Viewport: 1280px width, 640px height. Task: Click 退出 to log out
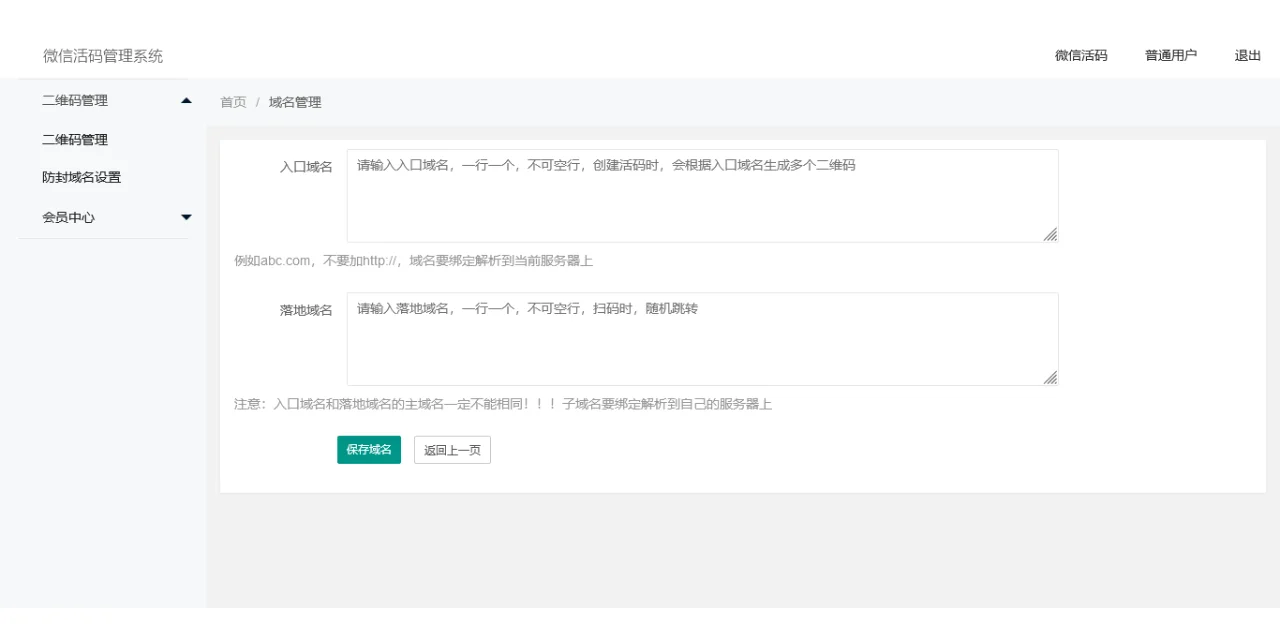pyautogui.click(x=1246, y=55)
